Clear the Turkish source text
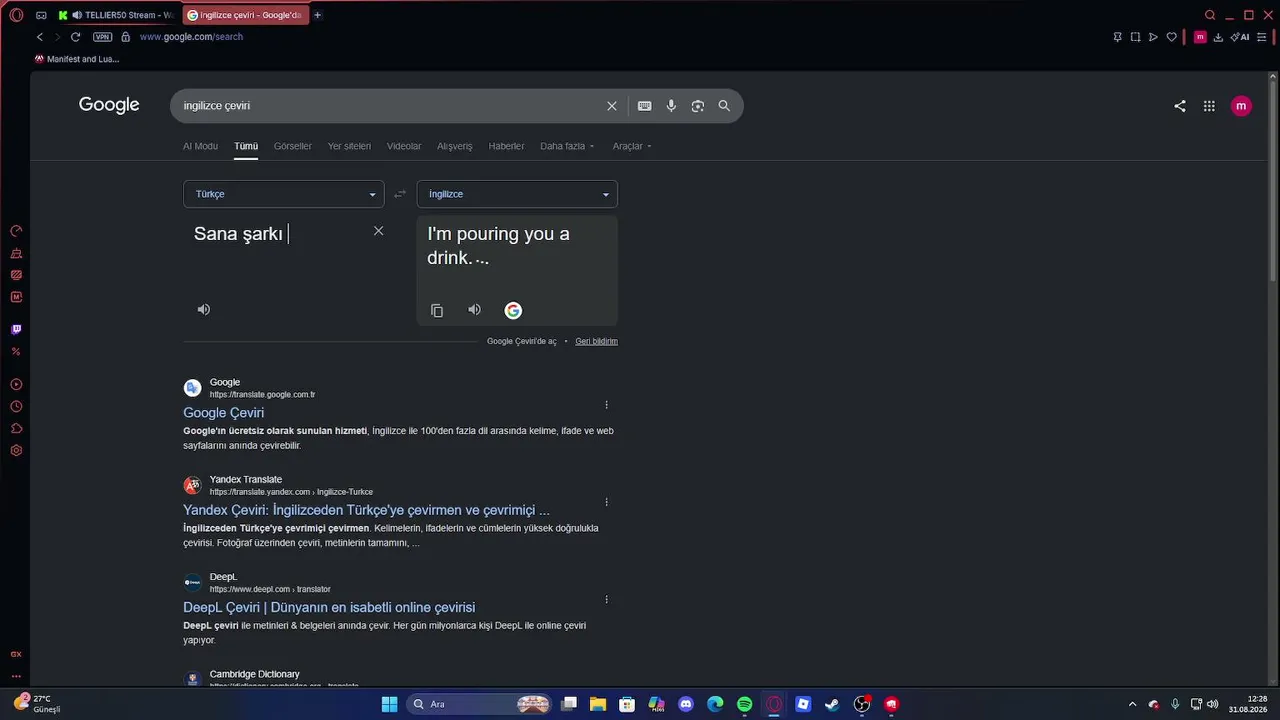1280x720 pixels. tap(378, 231)
